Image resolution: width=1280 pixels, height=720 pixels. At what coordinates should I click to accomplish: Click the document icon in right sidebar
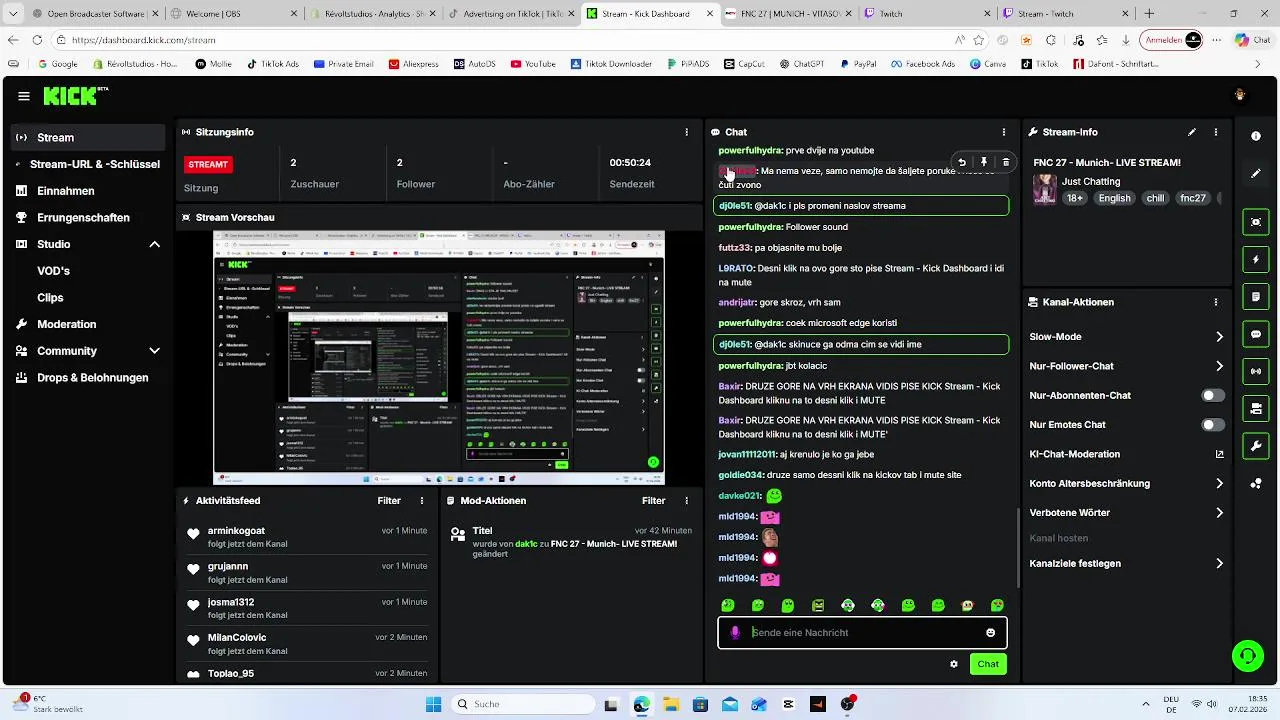pos(1256,297)
